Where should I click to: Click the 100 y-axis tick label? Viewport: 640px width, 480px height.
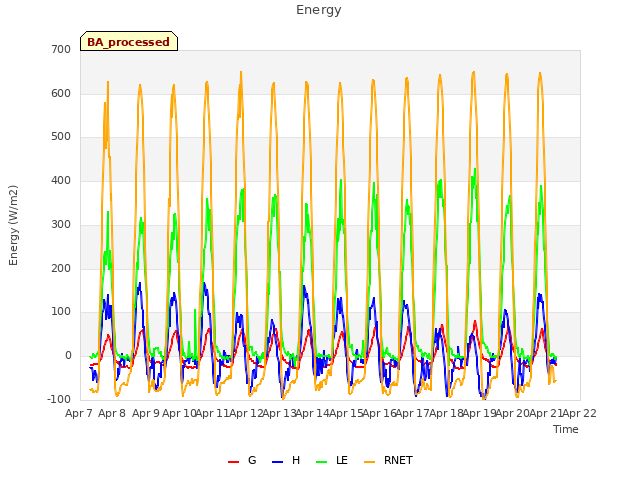click(x=61, y=312)
